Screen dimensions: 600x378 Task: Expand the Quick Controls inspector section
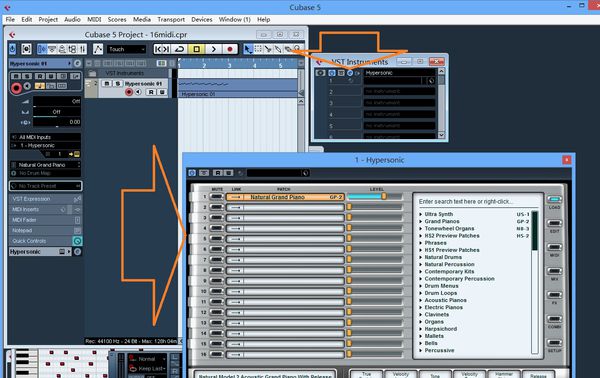pos(45,241)
